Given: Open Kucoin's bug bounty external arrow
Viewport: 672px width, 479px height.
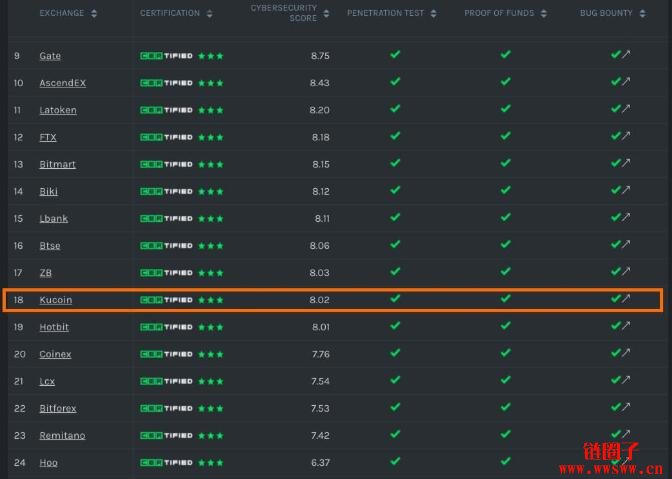Looking at the screenshot, I should tap(626, 298).
